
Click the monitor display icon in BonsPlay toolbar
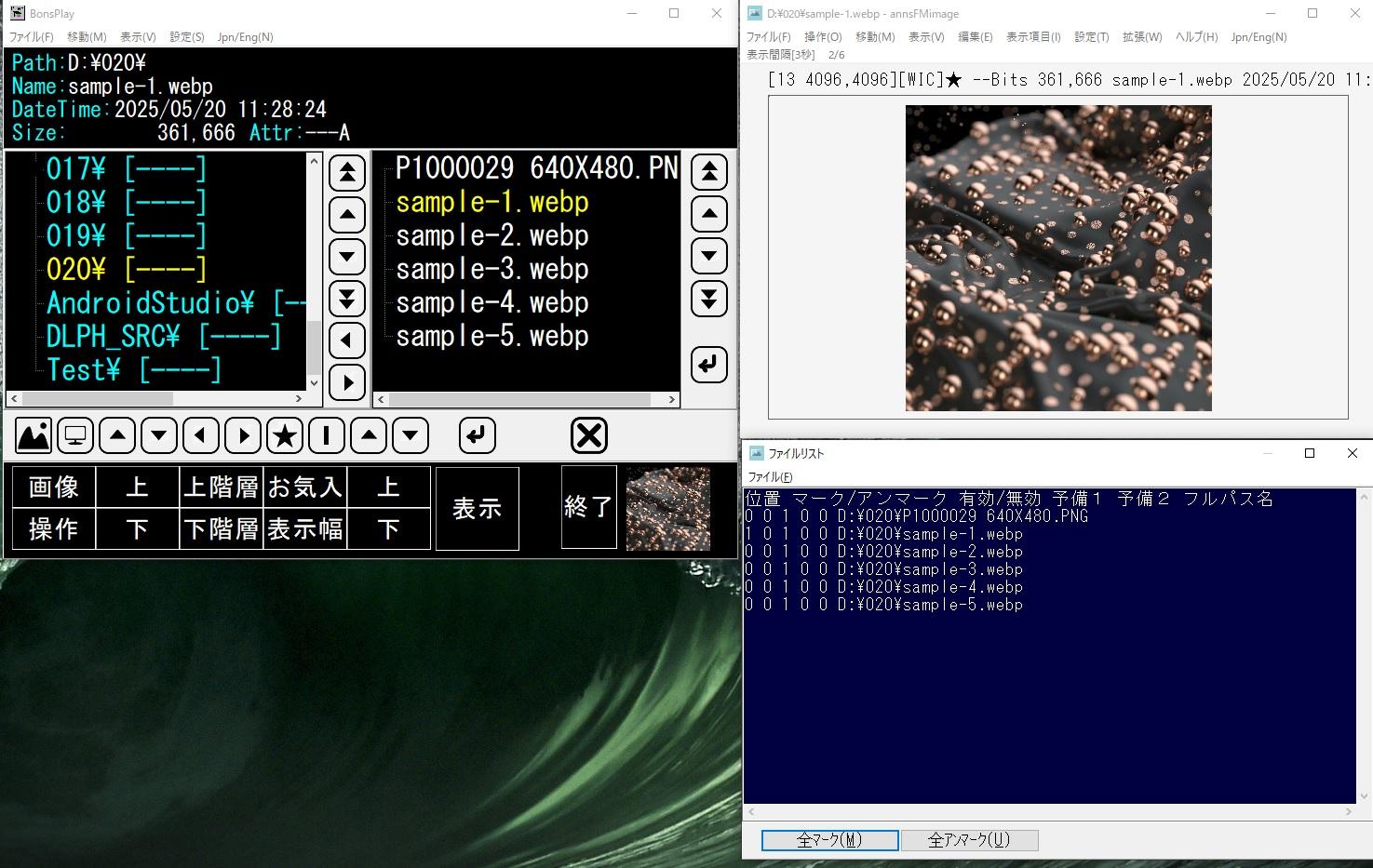(x=75, y=435)
